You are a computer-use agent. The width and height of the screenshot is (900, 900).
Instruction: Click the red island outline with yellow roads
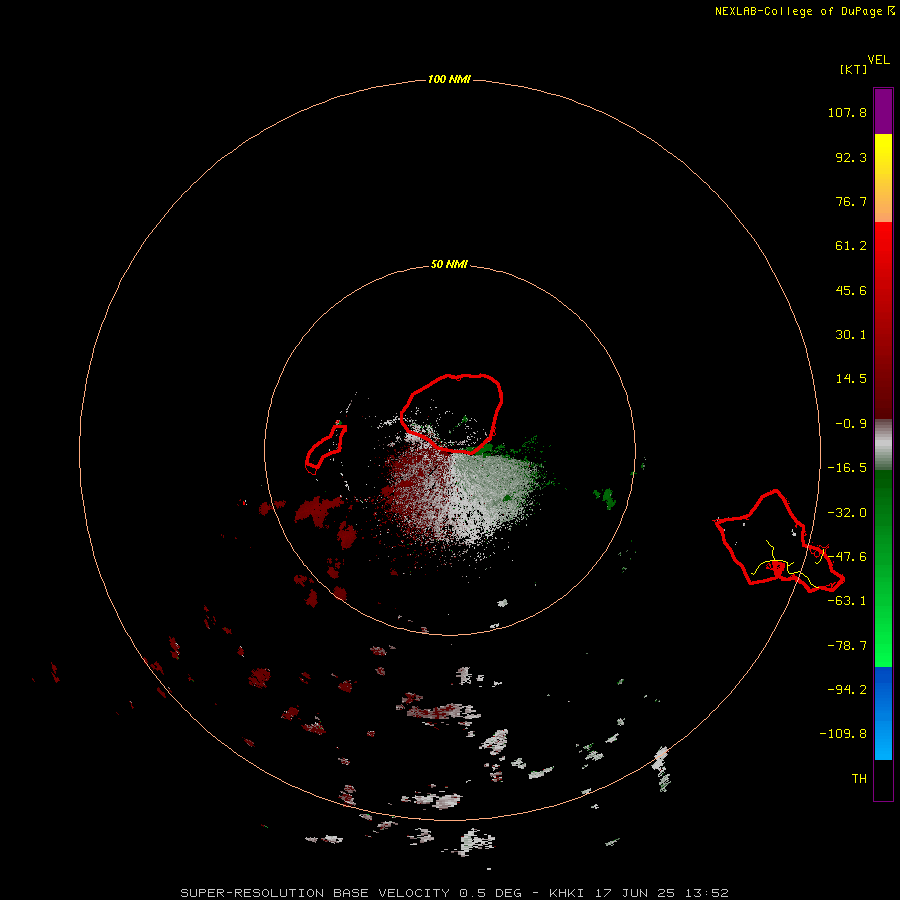[779, 541]
